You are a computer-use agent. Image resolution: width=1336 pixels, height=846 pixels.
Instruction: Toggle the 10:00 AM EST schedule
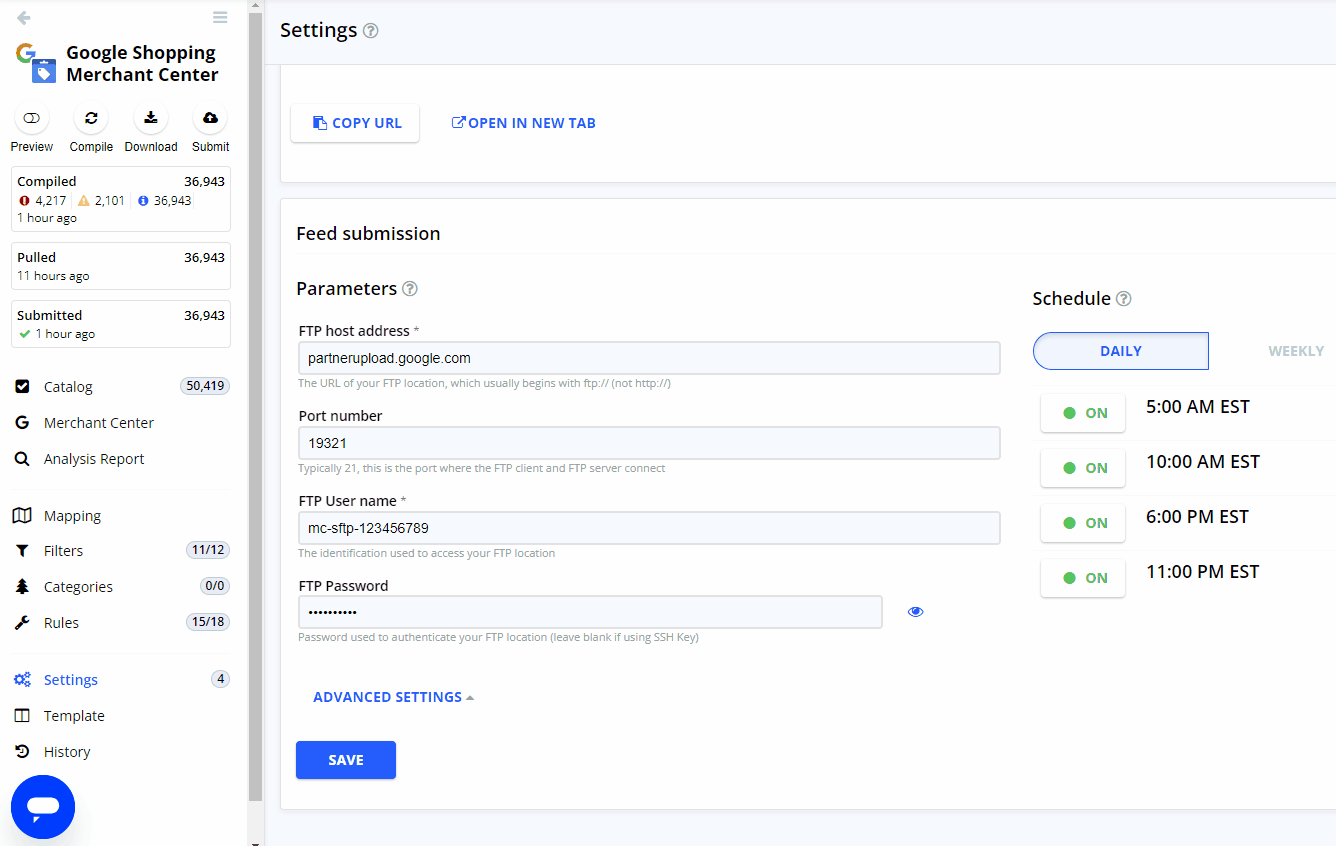pyautogui.click(x=1083, y=468)
